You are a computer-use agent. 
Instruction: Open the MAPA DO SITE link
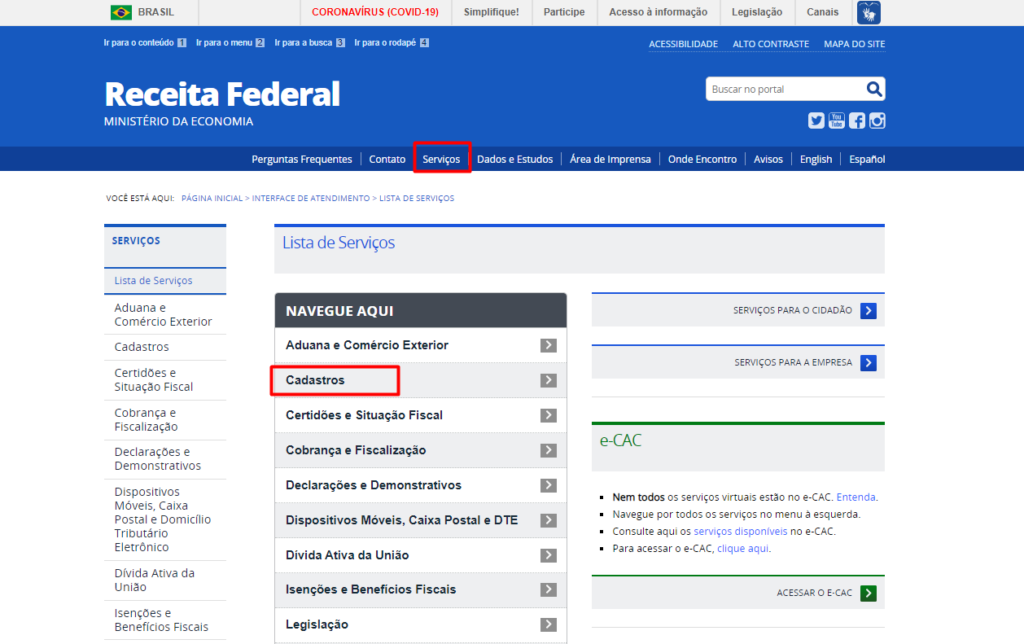point(854,44)
